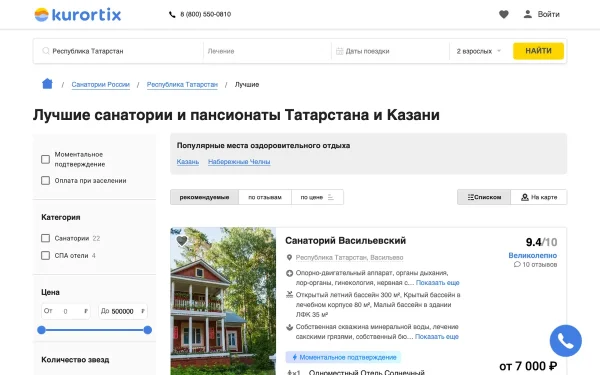Switch to Списком list view
Image resolution: width=600 pixels, height=375 pixels.
tap(484, 197)
